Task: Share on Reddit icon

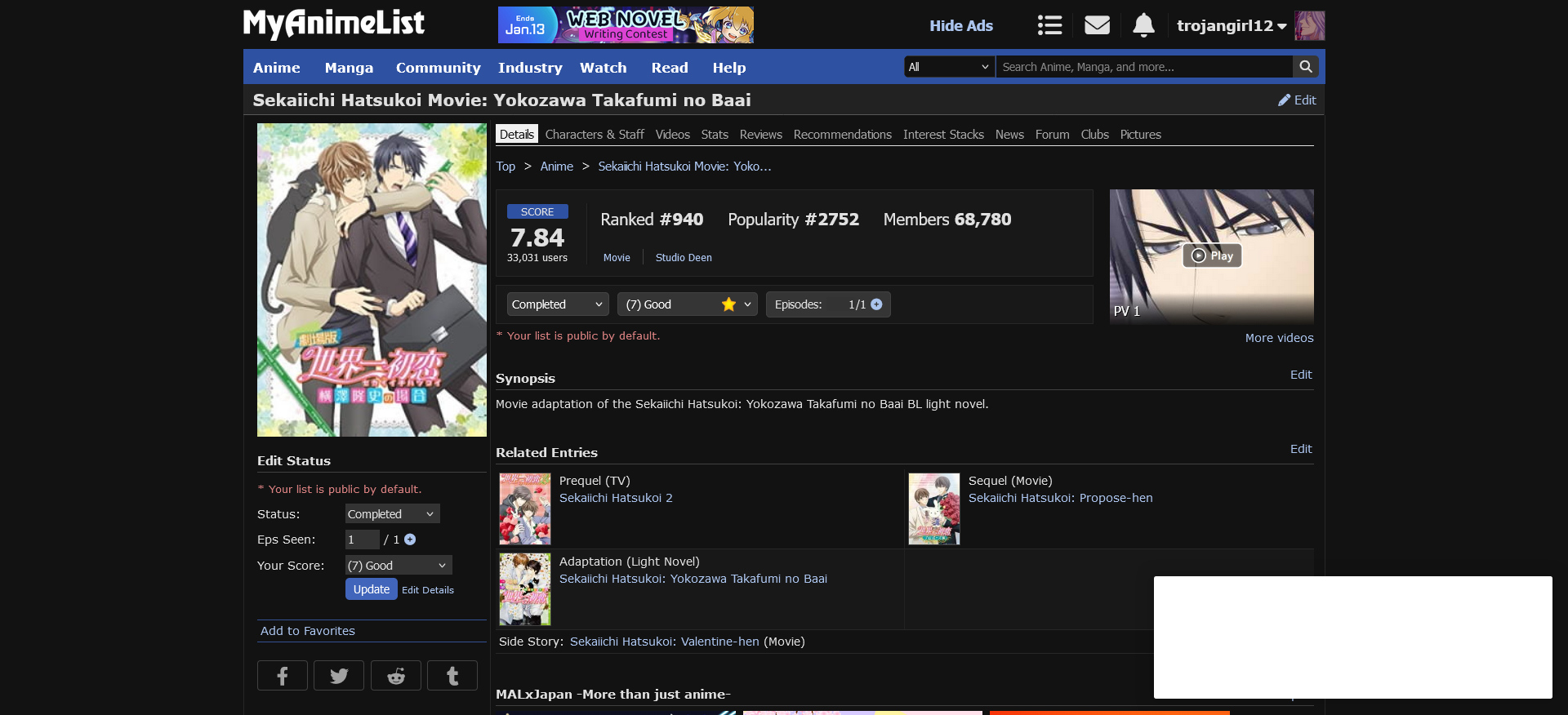Action: point(396,676)
